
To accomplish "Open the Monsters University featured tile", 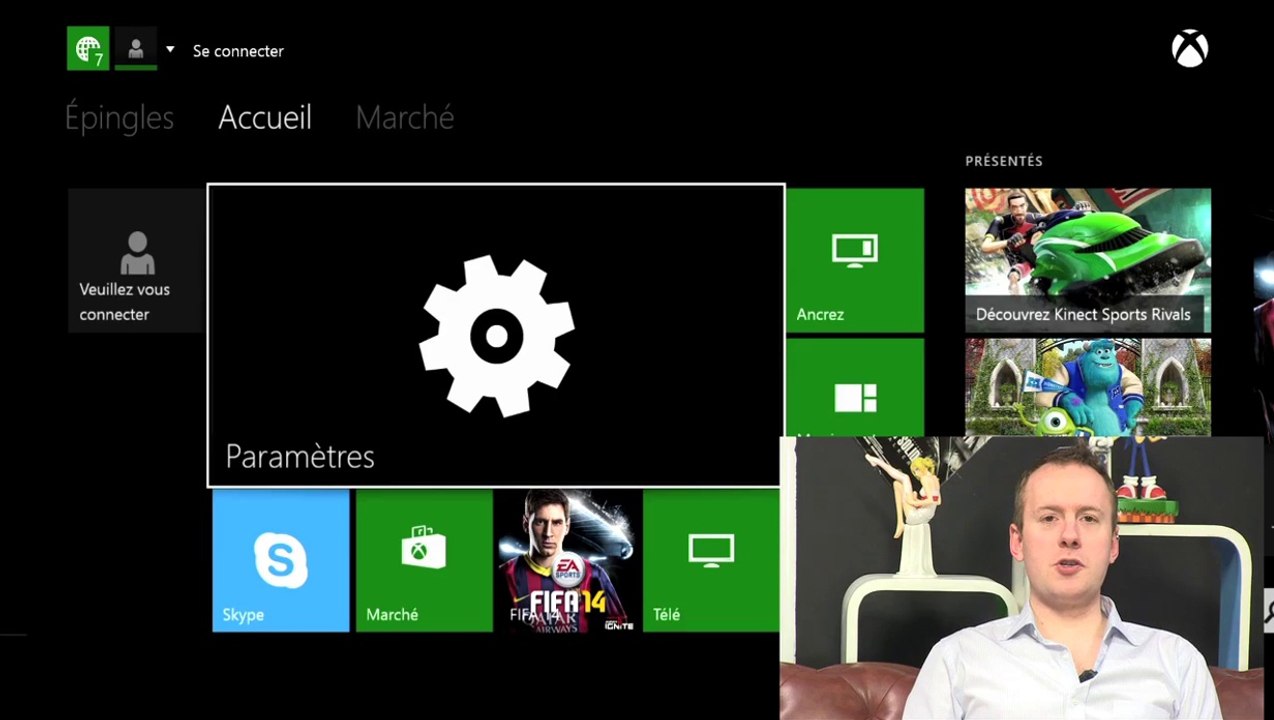I will coord(1088,388).
